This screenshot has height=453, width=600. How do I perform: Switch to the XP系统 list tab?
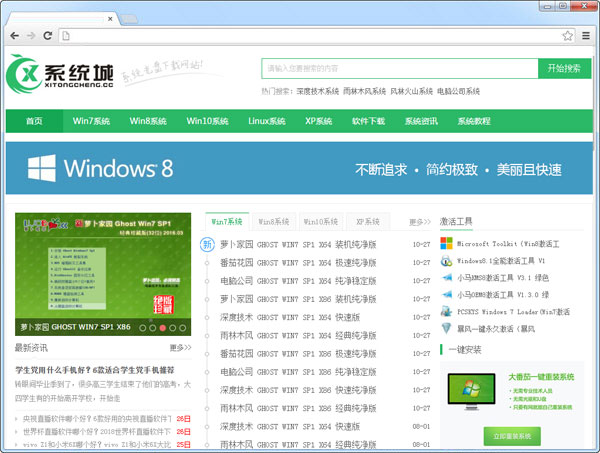pyautogui.click(x=368, y=222)
